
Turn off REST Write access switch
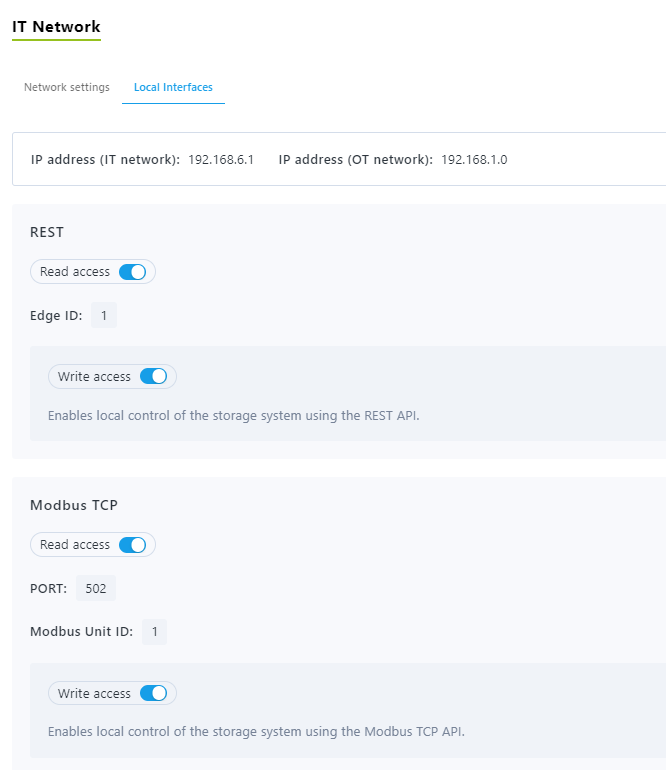pos(154,377)
